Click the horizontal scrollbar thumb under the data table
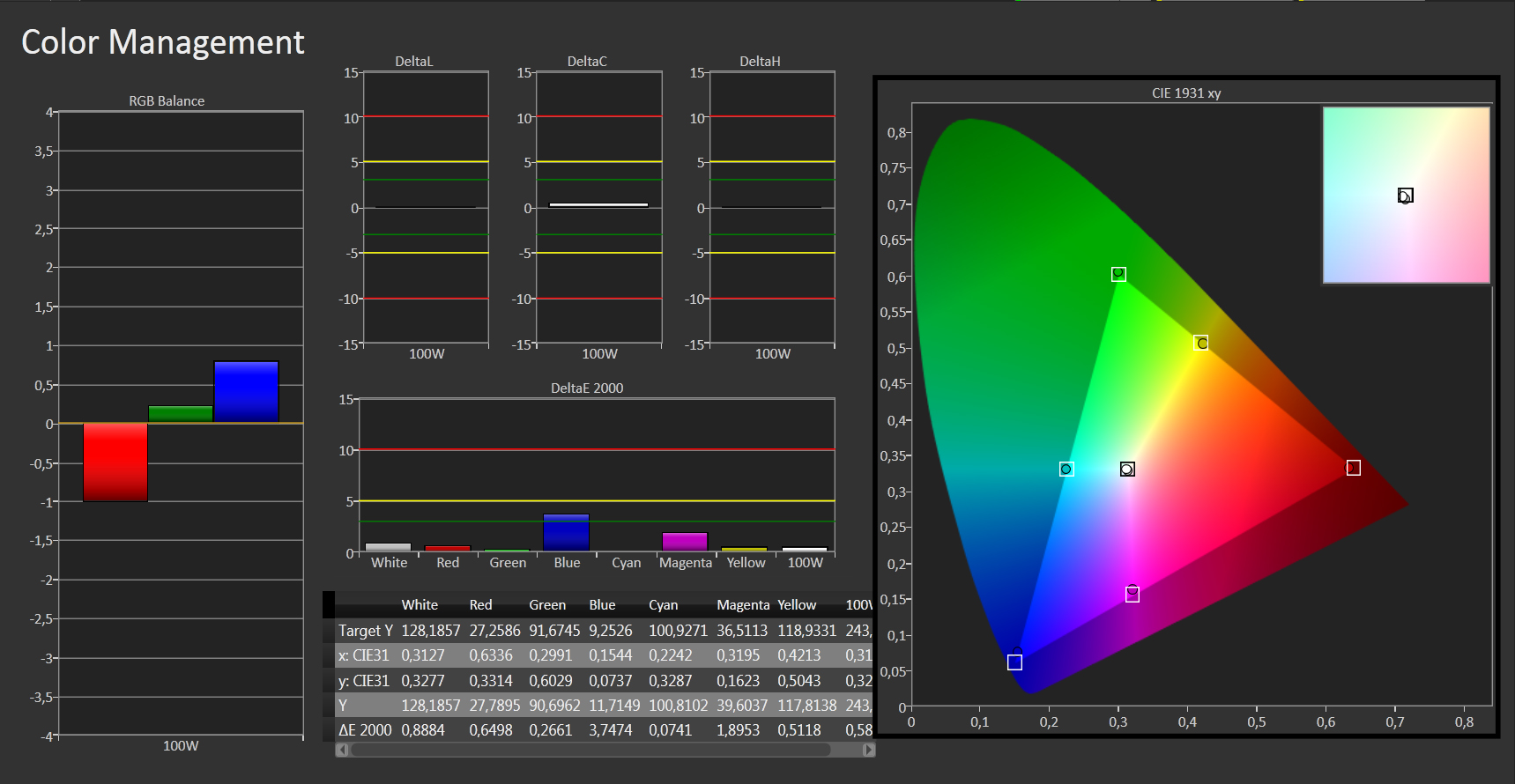This screenshot has height=784, width=1515. pyautogui.click(x=590, y=750)
